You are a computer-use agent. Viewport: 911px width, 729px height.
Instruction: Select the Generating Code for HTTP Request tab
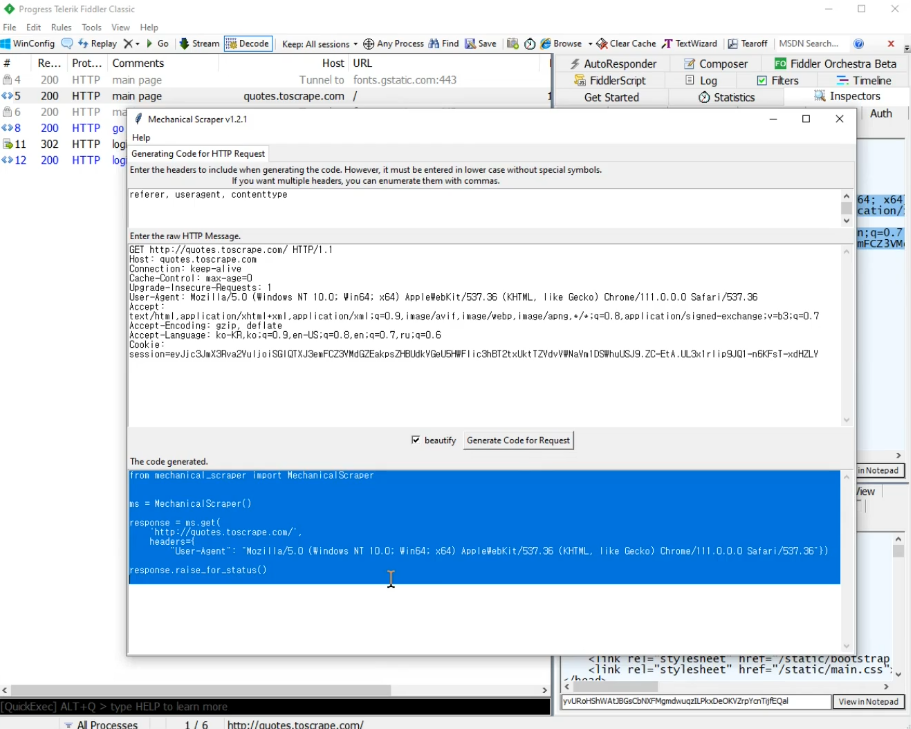[x=198, y=154]
